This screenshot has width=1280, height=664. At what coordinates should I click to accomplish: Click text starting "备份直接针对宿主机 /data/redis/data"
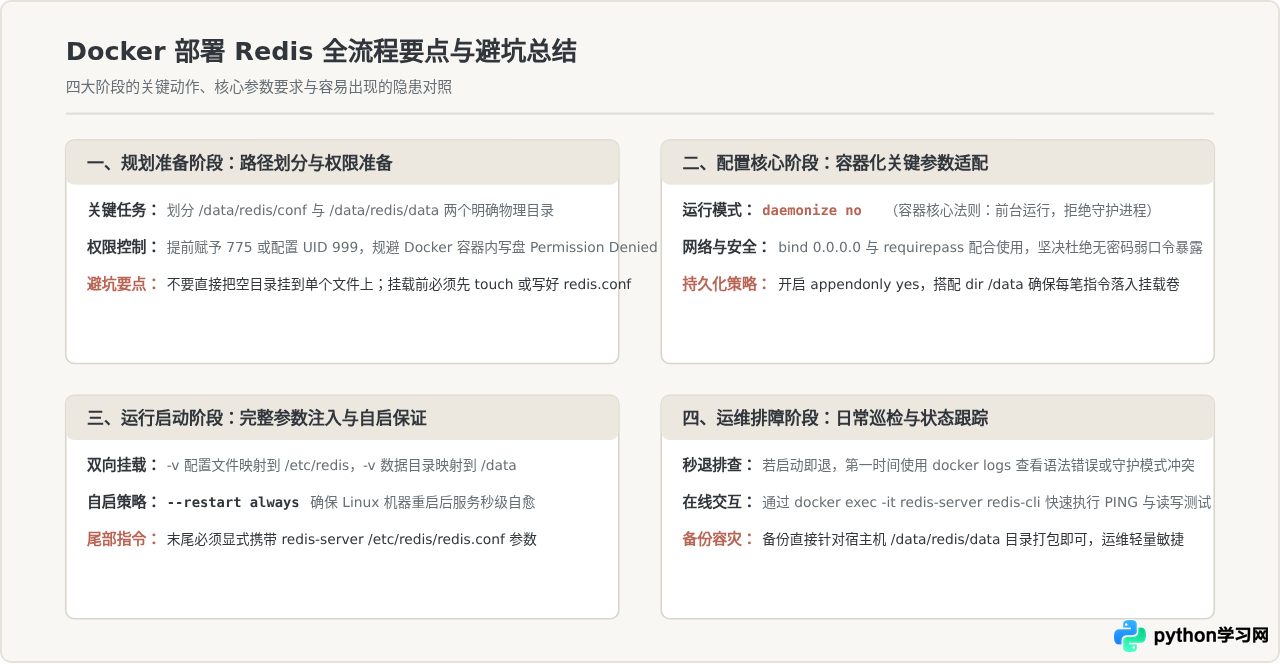(973, 539)
